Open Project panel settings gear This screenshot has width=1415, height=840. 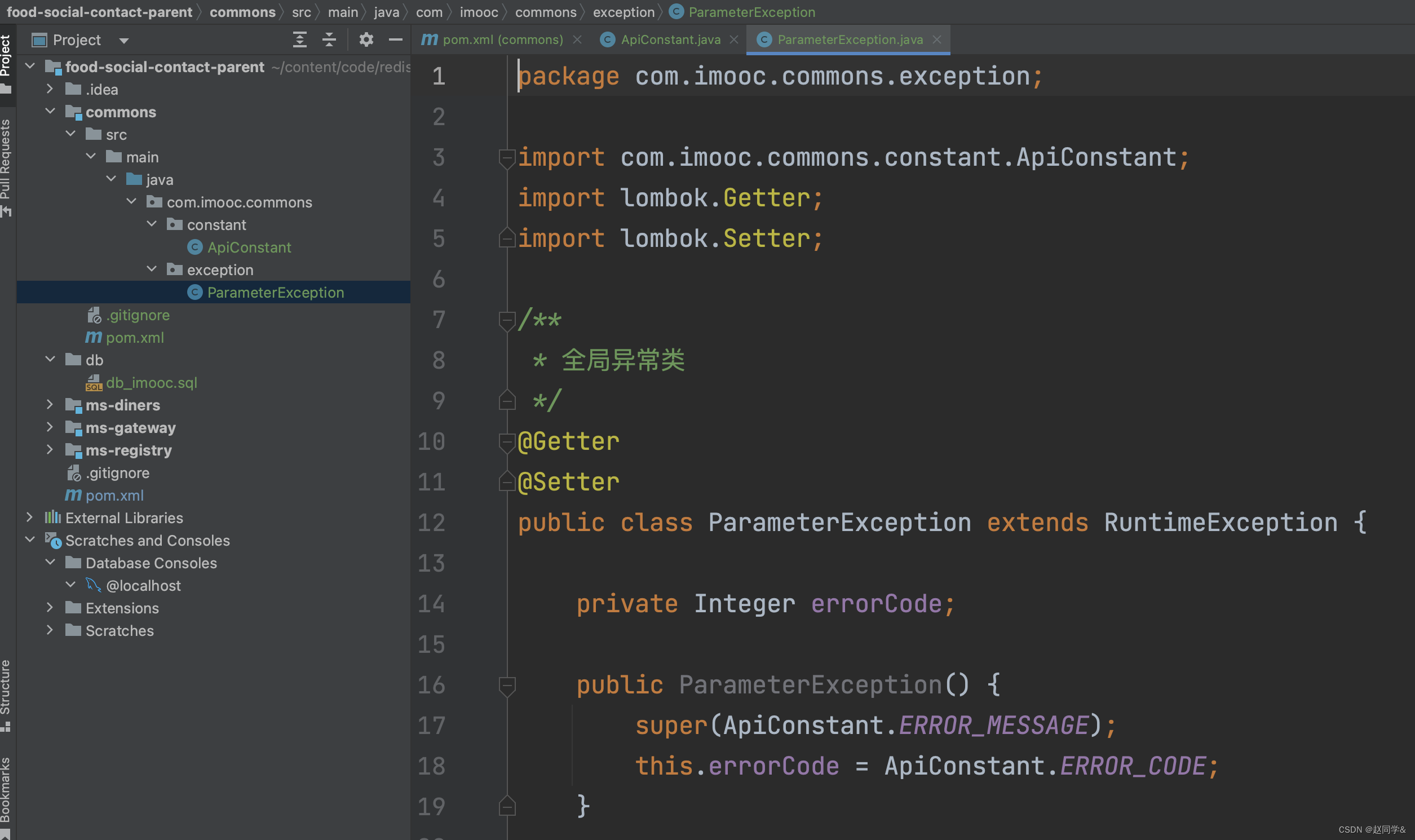(366, 39)
